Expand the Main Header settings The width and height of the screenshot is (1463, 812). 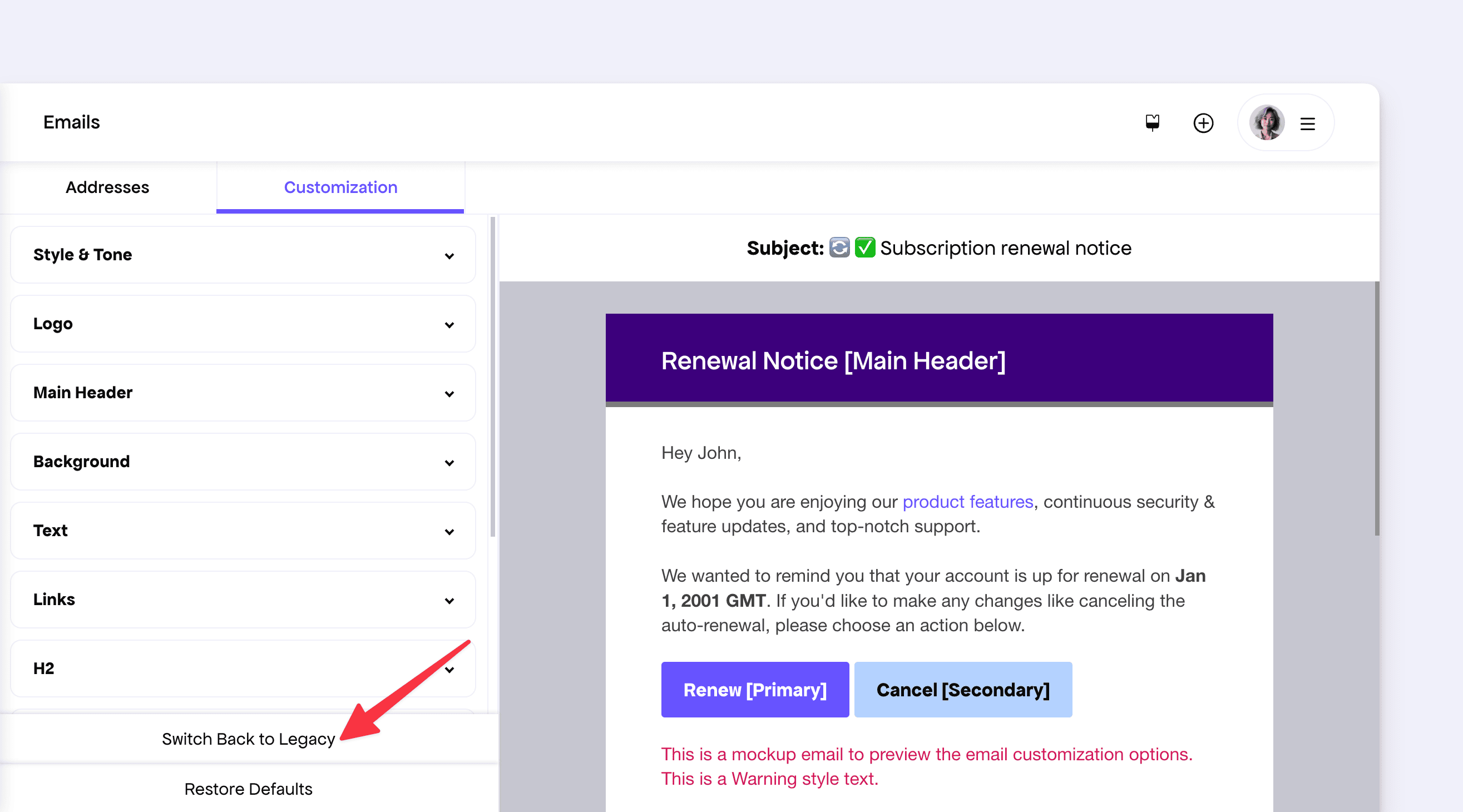coord(243,393)
